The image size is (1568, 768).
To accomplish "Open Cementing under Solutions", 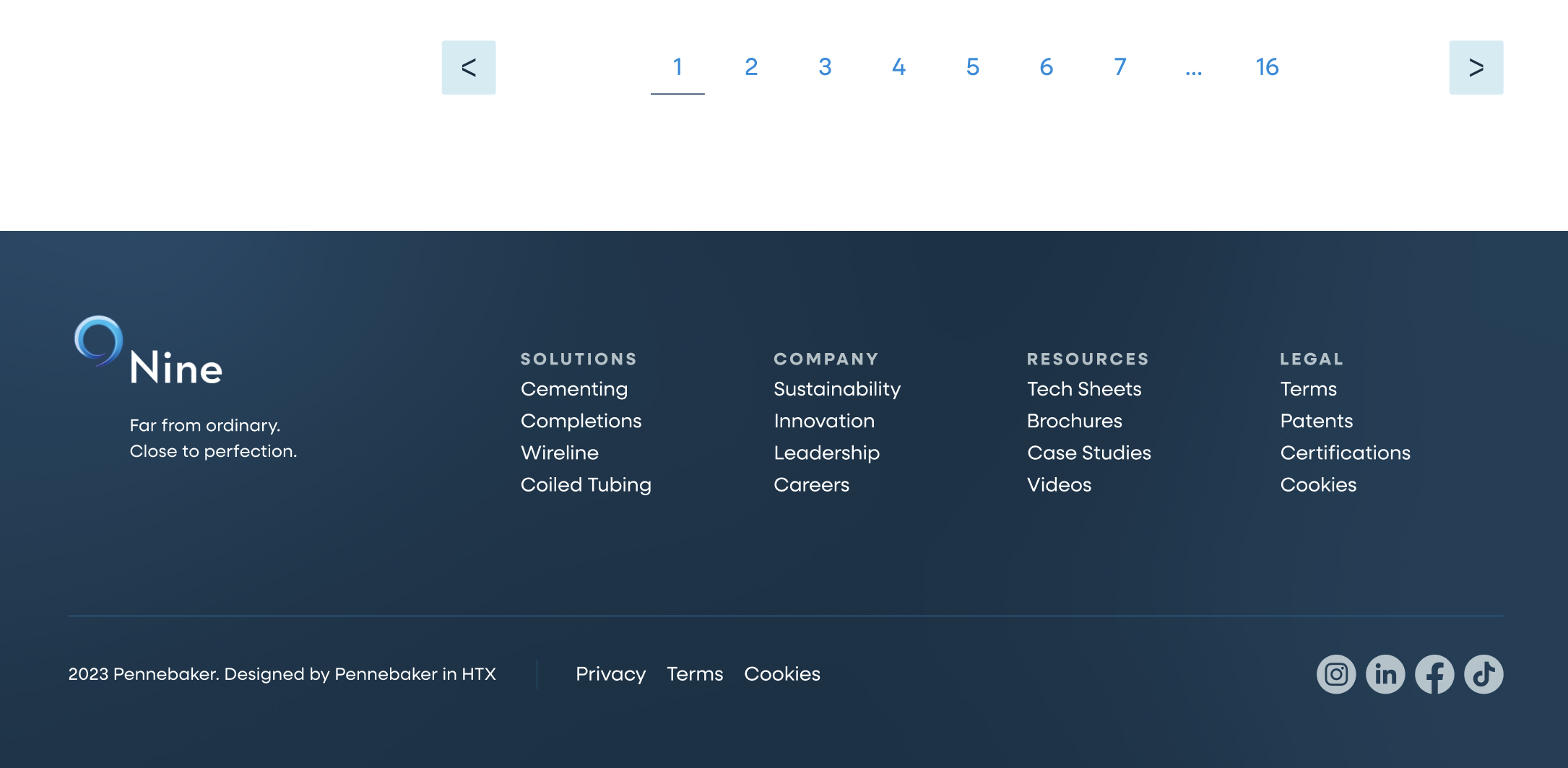I will [x=573, y=389].
